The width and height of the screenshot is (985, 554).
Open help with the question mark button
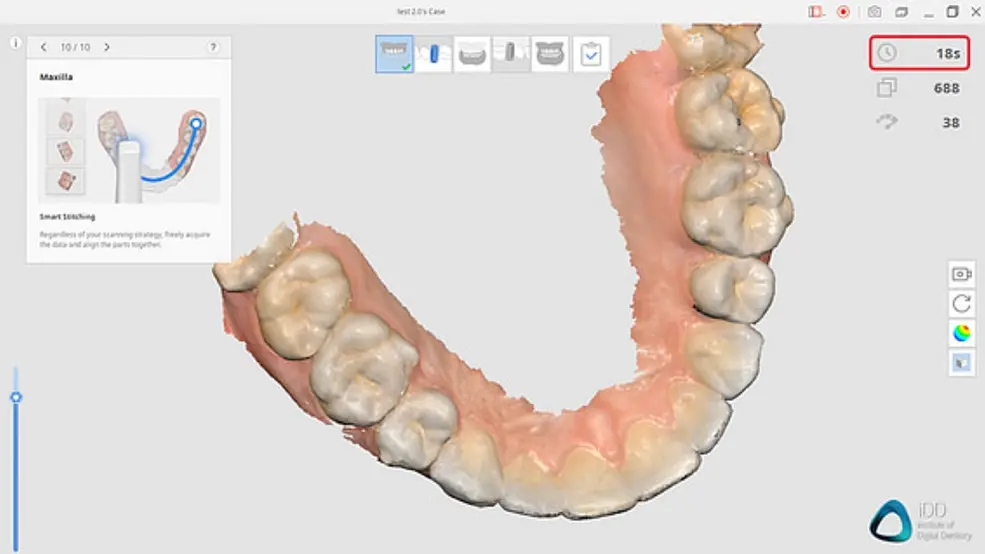pos(213,47)
